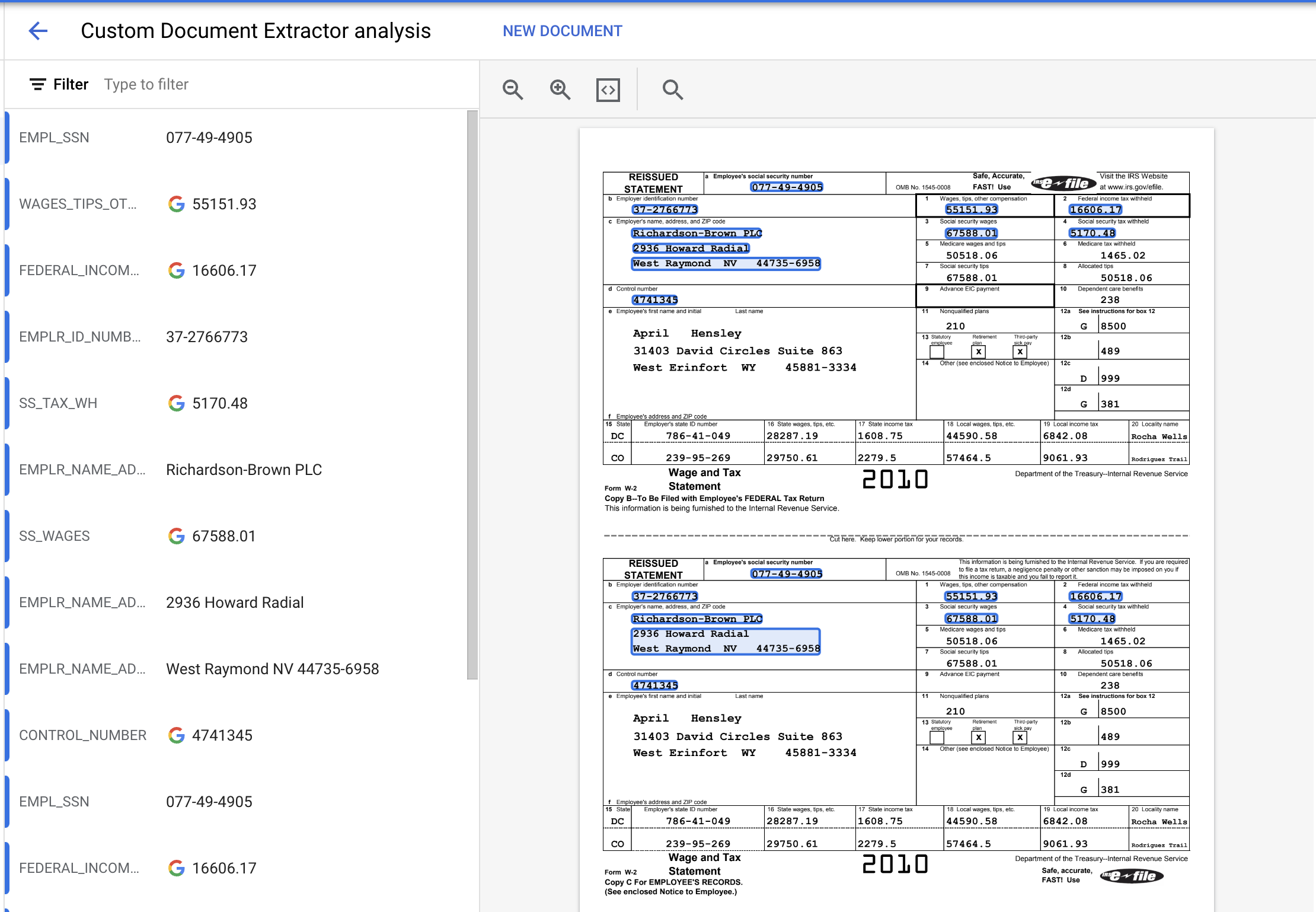The height and width of the screenshot is (912, 1316).
Task: Select the SS_WAGES 67588.01 row
Action: 237,536
